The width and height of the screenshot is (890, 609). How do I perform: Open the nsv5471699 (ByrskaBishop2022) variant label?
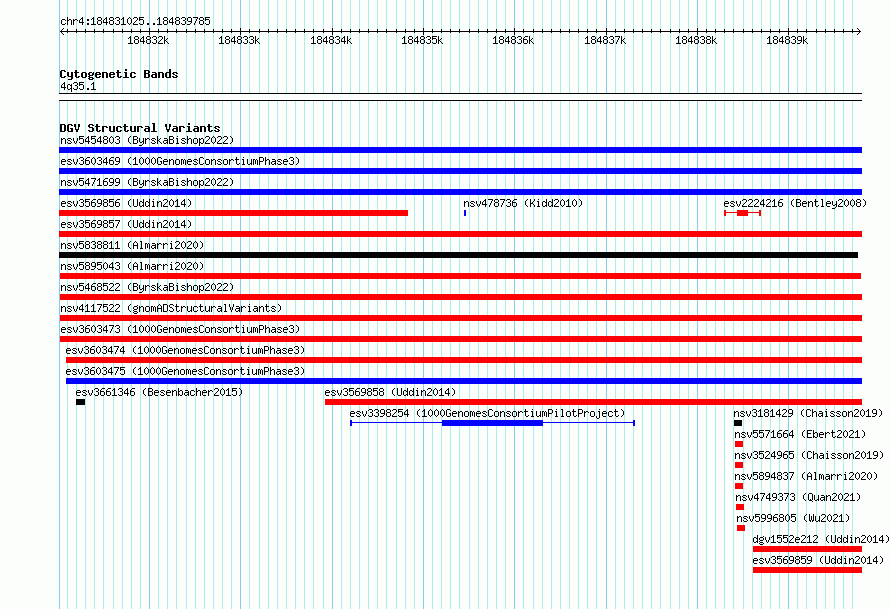(x=147, y=182)
